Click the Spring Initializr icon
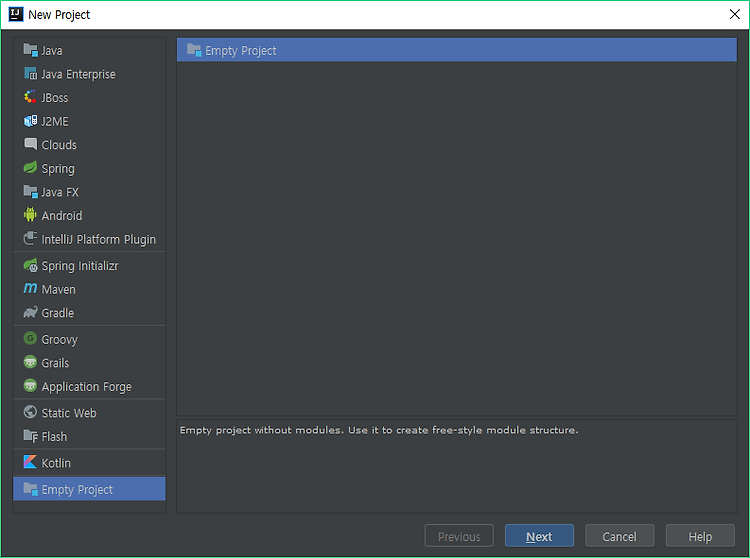The width and height of the screenshot is (750, 558). [x=31, y=265]
